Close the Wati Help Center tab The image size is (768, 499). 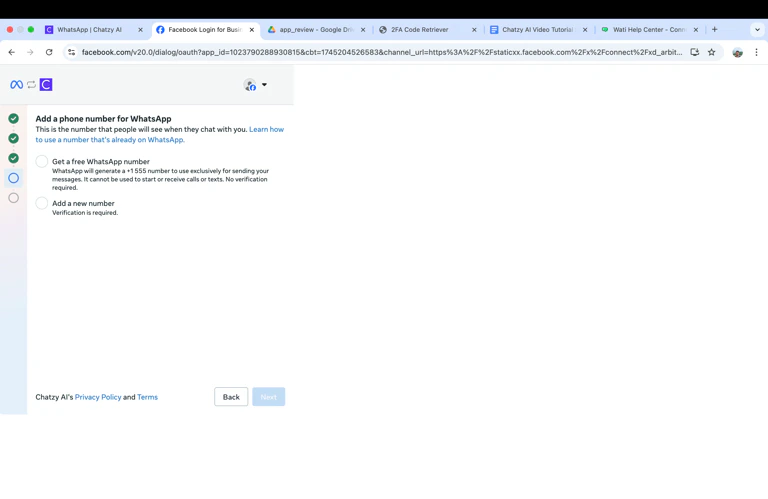pos(696,30)
